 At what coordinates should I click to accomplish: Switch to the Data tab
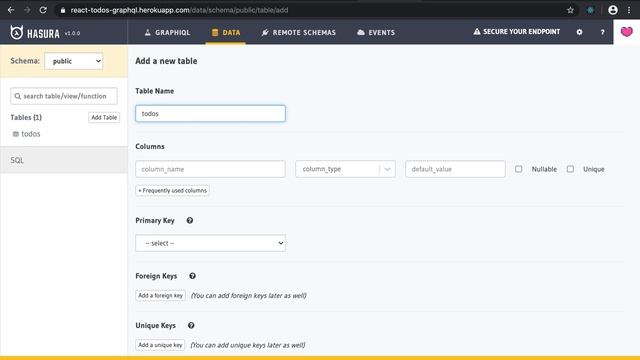click(x=226, y=32)
